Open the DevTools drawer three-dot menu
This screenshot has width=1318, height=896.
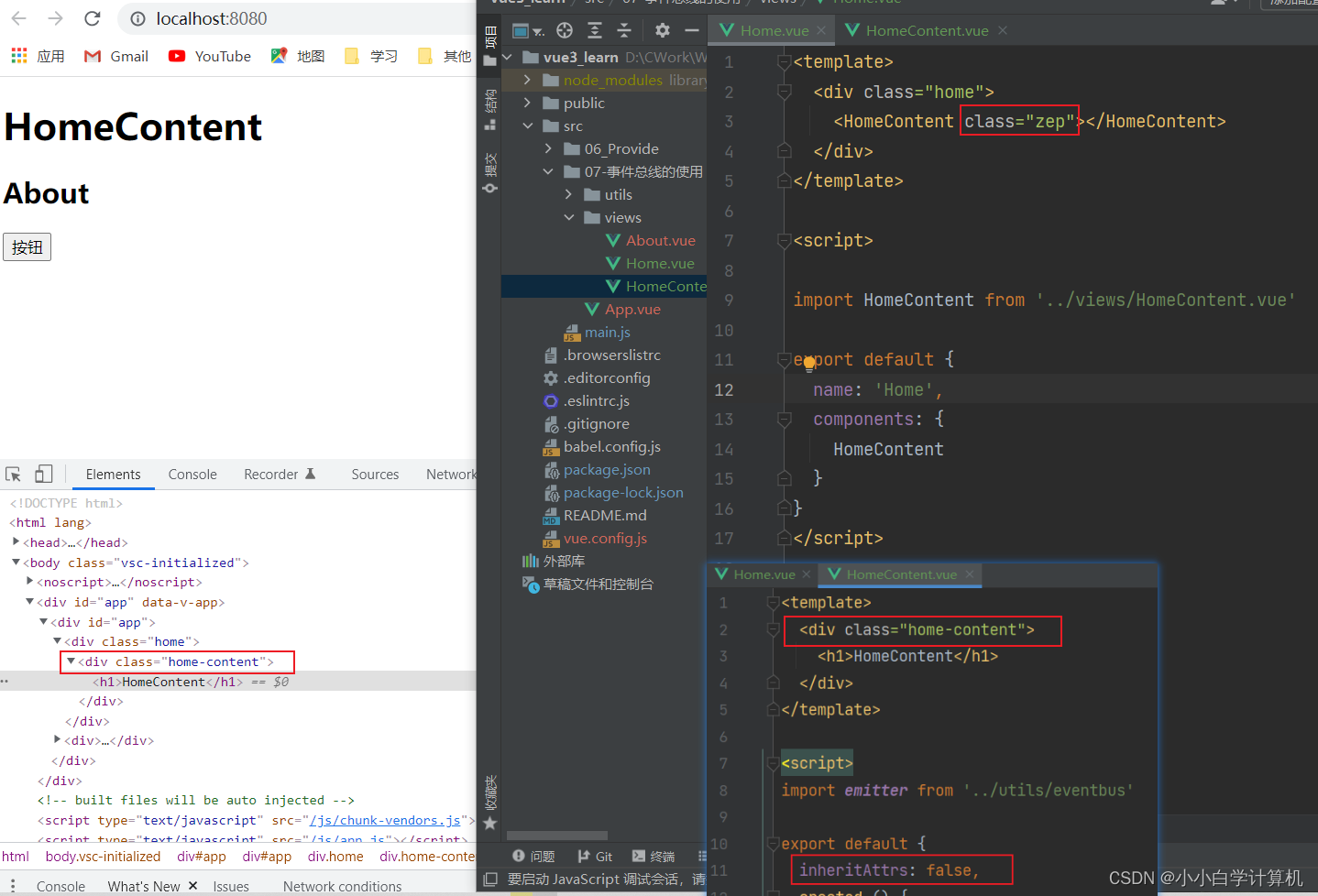pos(13,886)
